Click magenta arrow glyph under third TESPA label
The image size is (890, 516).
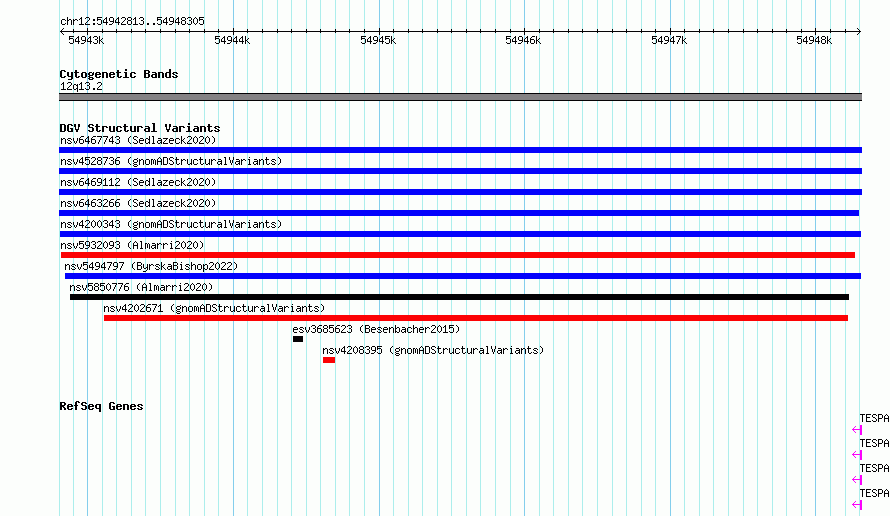[x=857, y=480]
